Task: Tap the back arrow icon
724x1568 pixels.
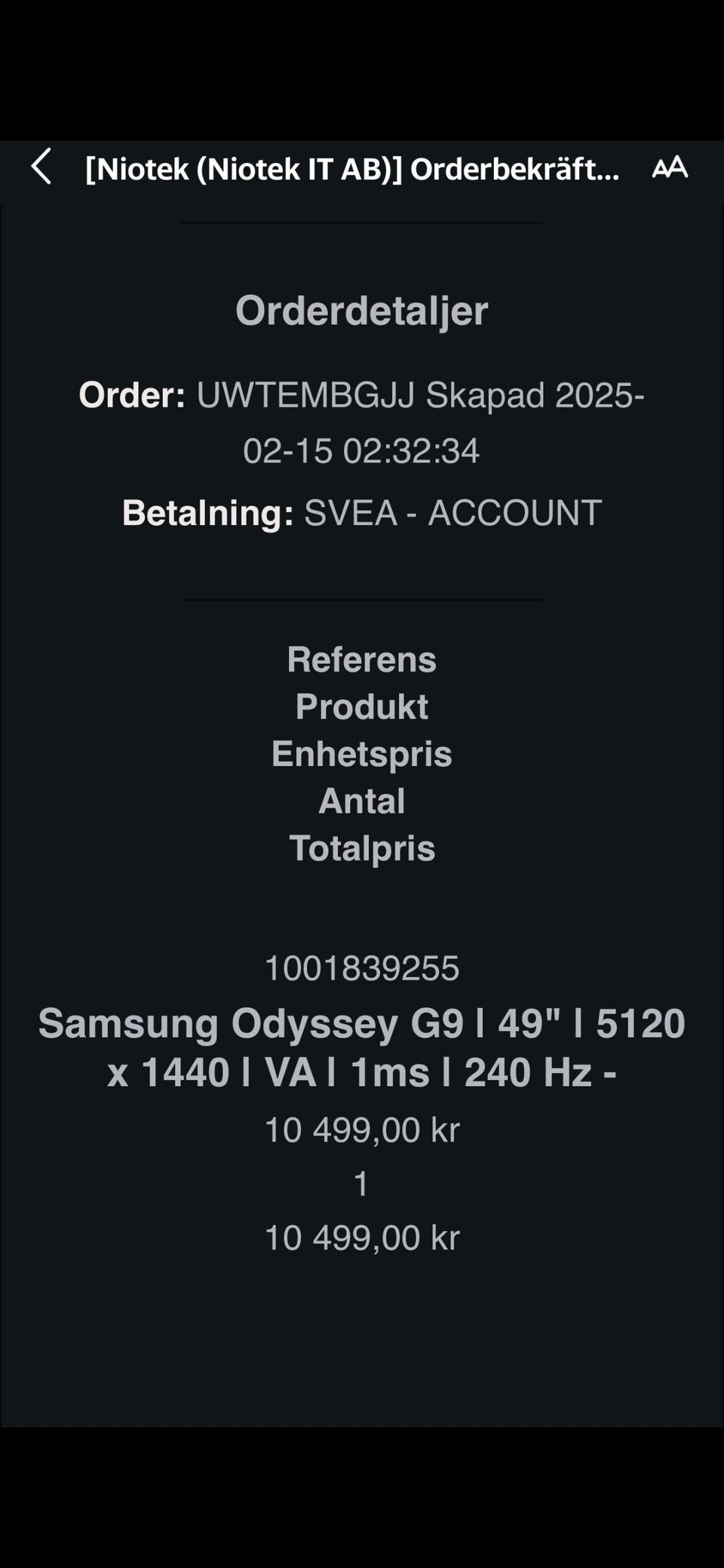Action: (42, 167)
